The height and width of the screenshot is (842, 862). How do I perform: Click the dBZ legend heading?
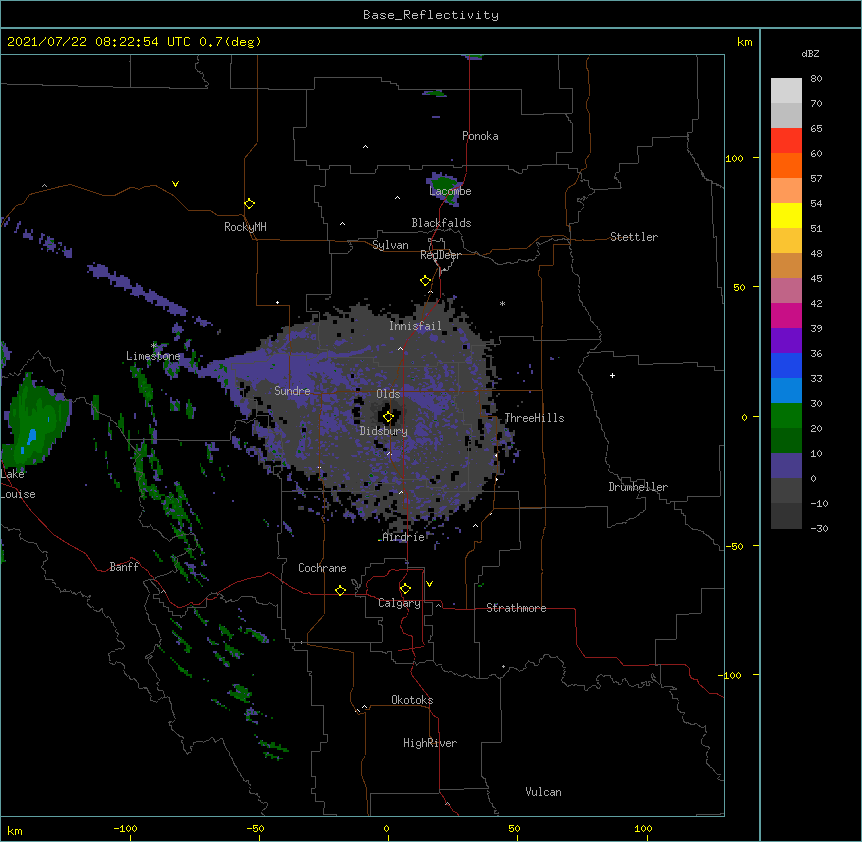tap(810, 54)
